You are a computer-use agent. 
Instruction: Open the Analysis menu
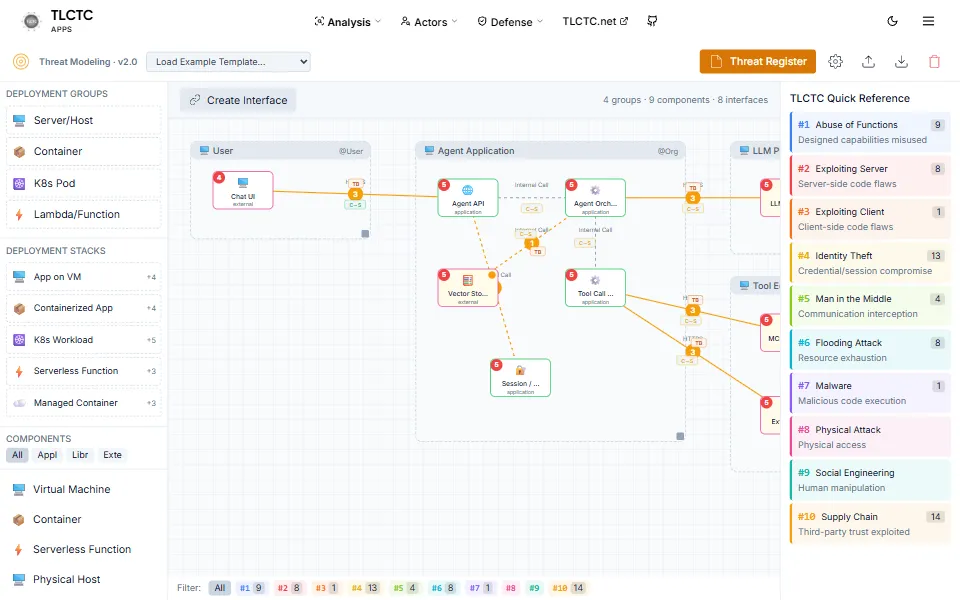click(x=348, y=22)
